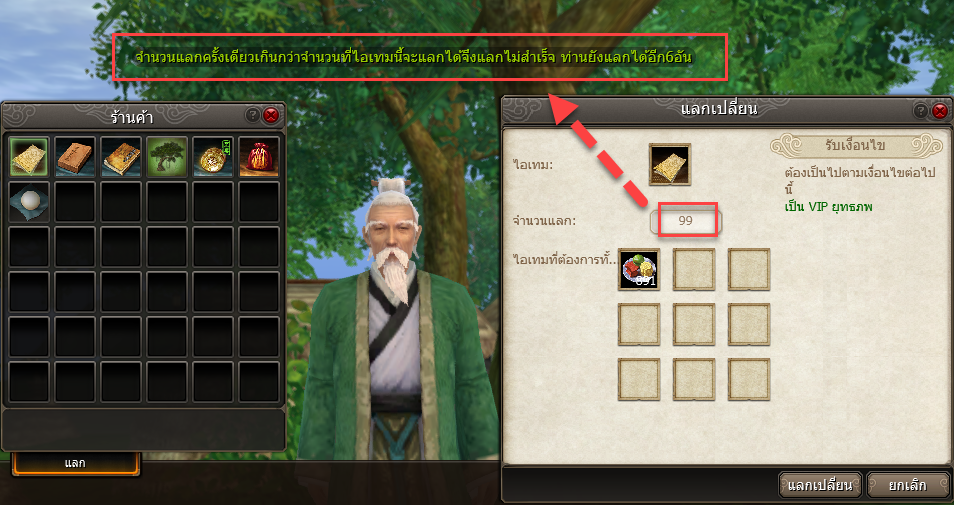Select the orange book item in shop

[75, 156]
